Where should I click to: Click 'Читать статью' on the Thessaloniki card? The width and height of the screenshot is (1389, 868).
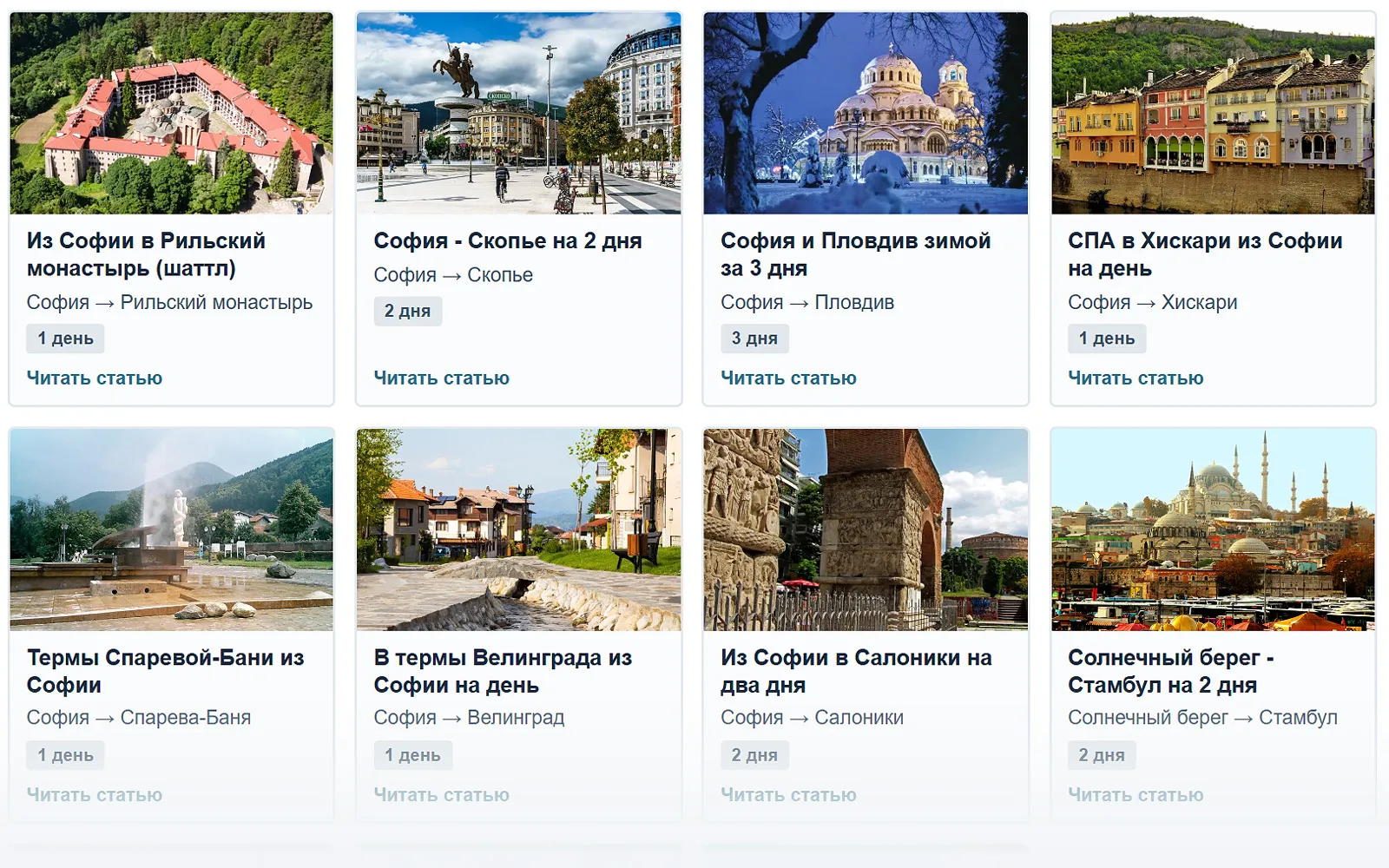click(x=789, y=794)
